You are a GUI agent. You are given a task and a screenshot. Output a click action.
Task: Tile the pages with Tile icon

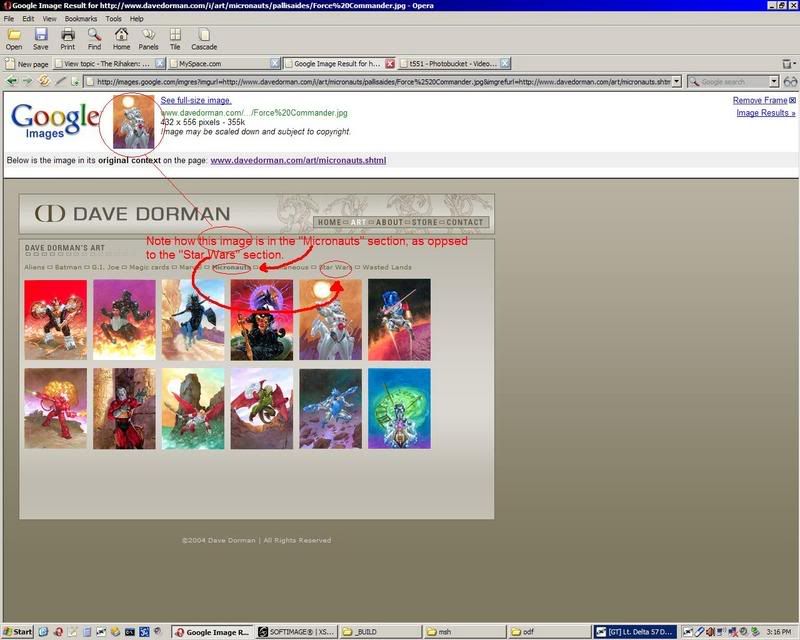tap(175, 39)
